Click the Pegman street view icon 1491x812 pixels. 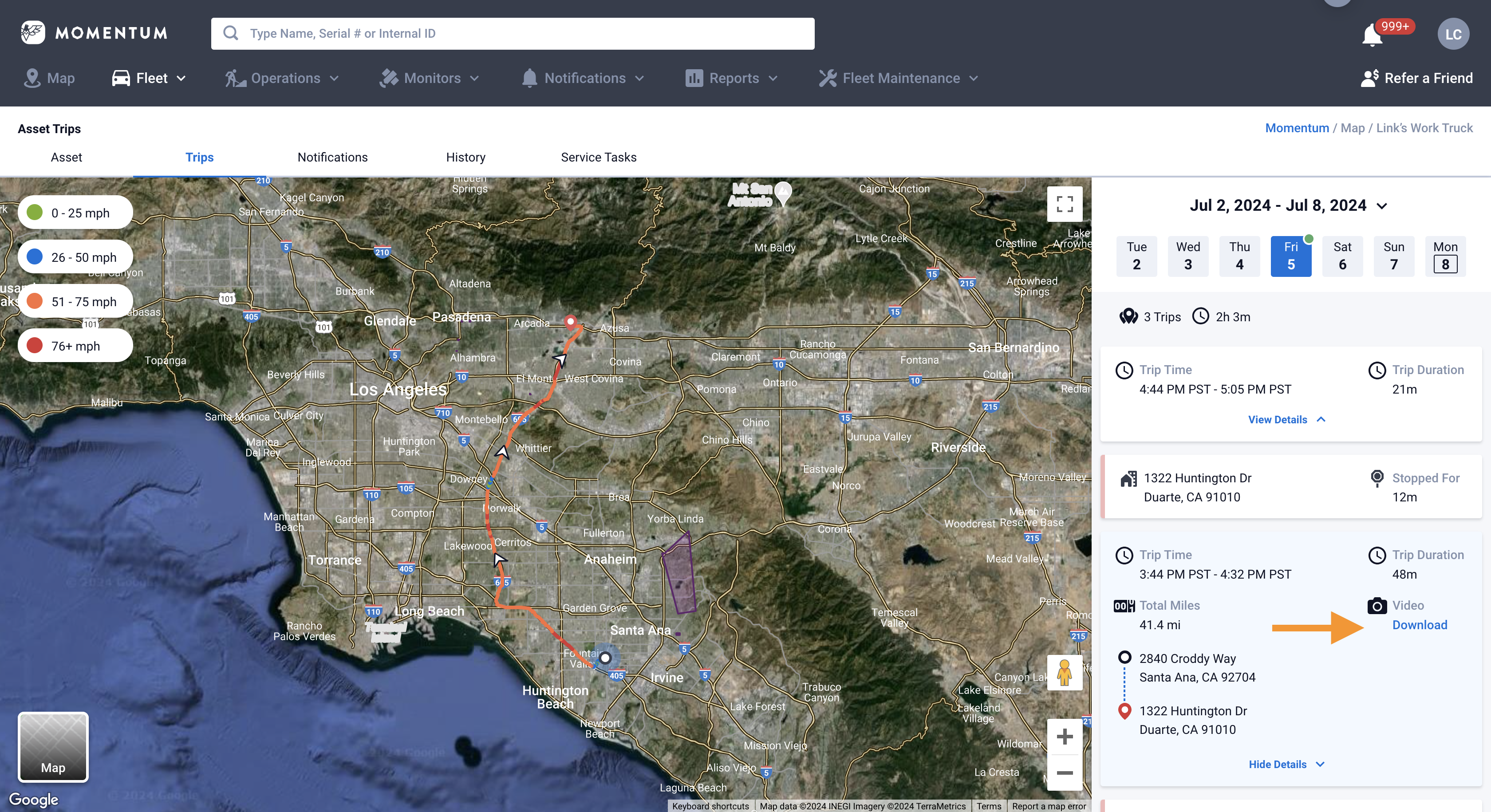point(1065,673)
